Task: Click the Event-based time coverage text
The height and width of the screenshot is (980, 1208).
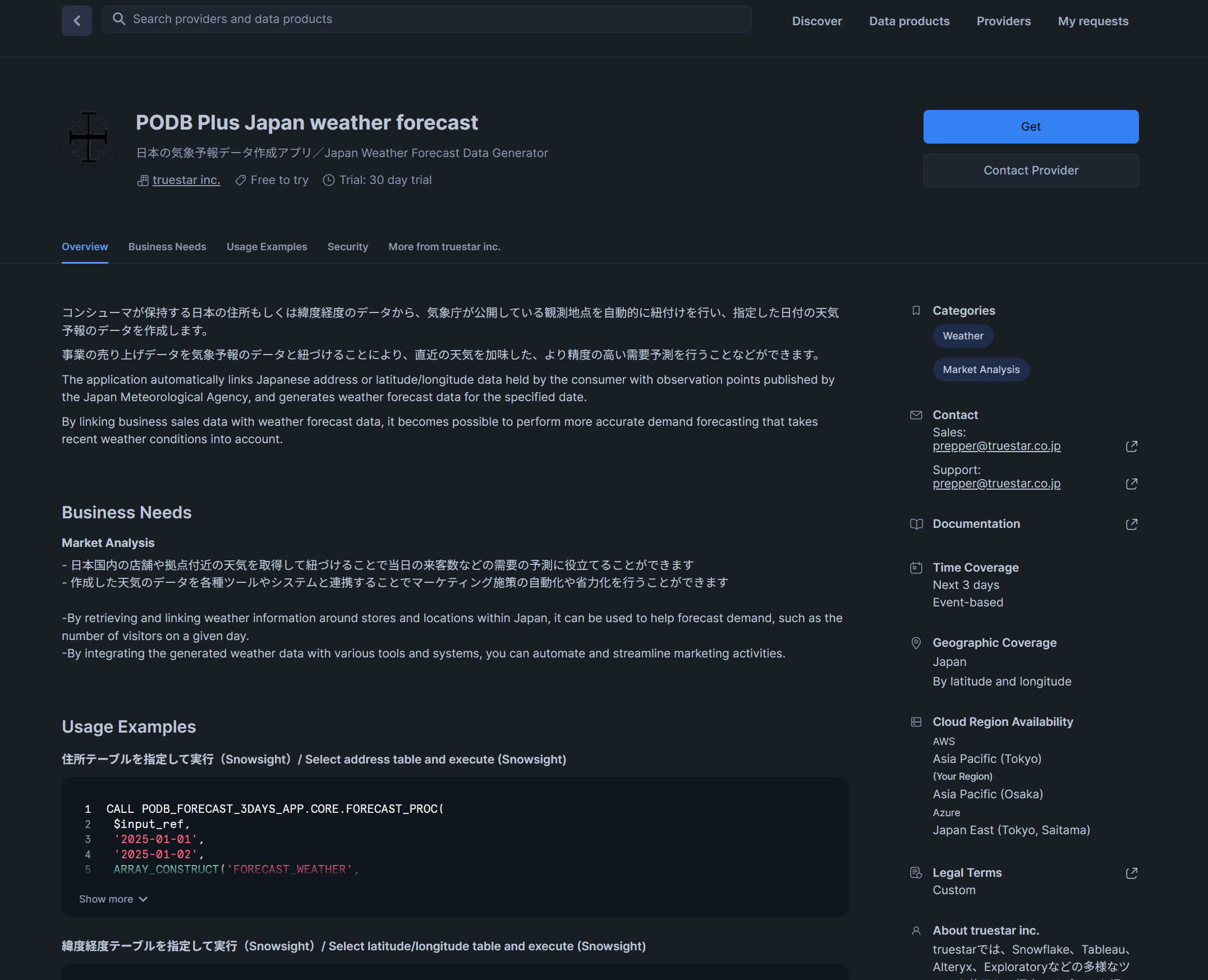Action: coord(967,602)
